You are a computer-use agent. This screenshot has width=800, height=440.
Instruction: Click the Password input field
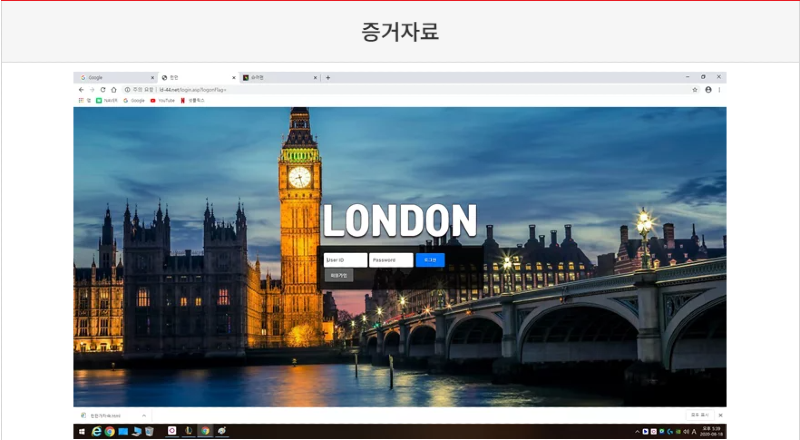tap(391, 259)
